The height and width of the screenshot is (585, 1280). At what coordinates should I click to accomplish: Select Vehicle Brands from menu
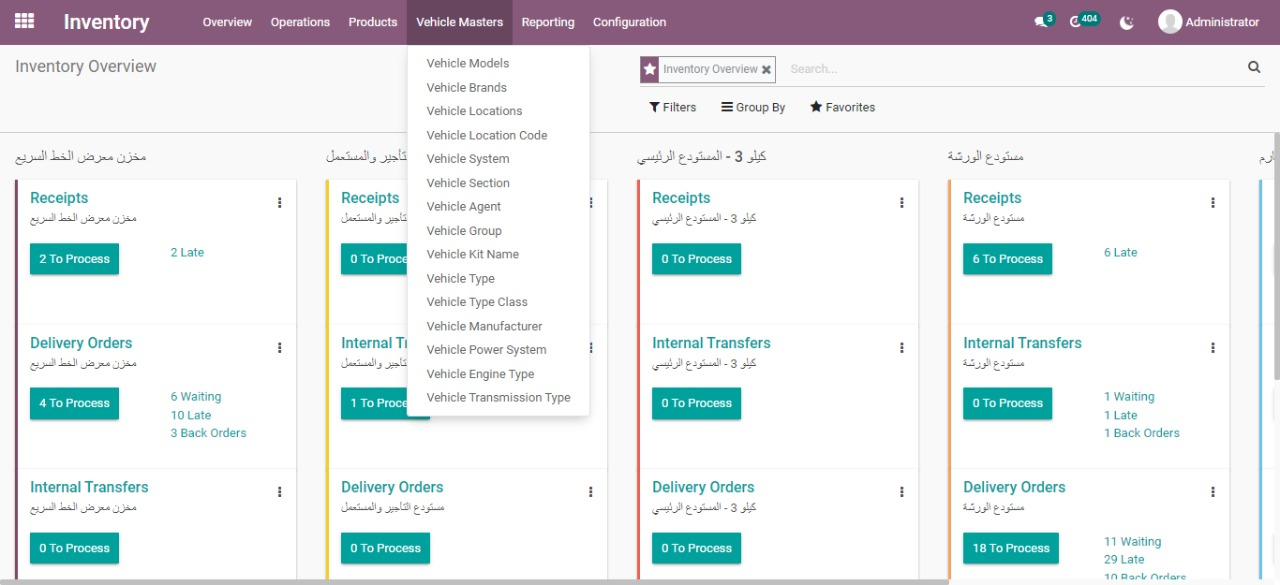[x=466, y=87]
